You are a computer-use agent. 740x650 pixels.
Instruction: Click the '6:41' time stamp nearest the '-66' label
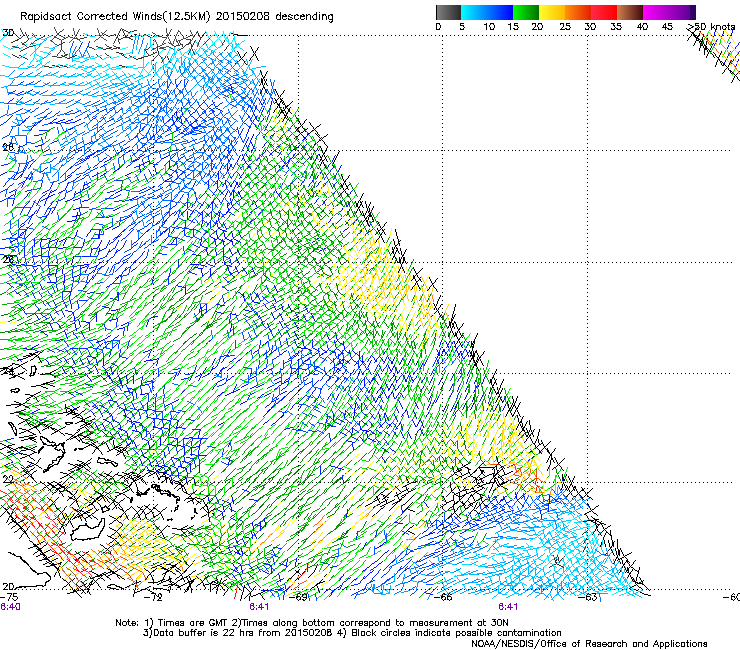pyautogui.click(x=508, y=607)
